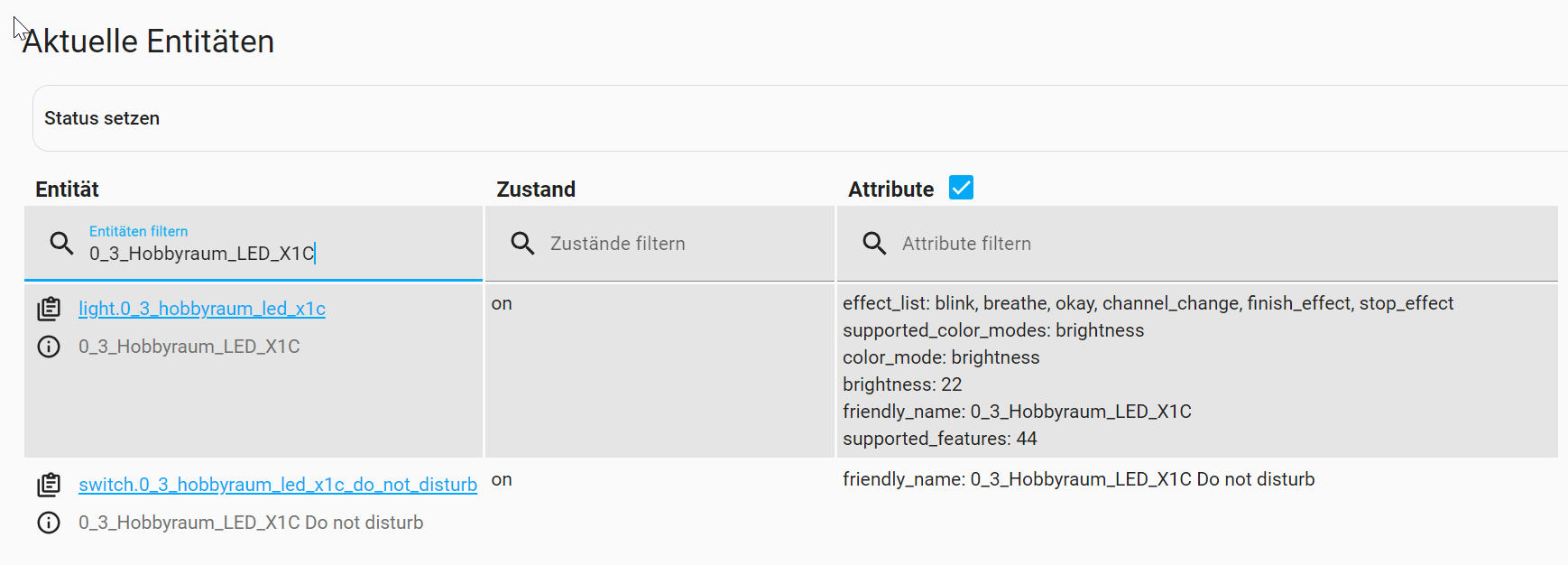Copy the do_not_disturb switch entity ID
The width and height of the screenshot is (1568, 565).
(49, 485)
